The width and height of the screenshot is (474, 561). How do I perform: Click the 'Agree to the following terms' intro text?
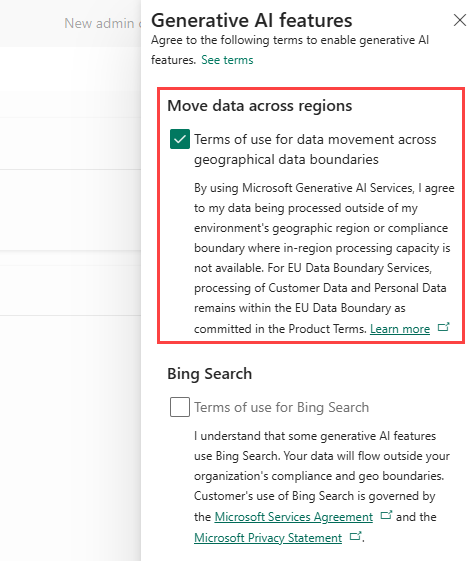click(x=290, y=50)
